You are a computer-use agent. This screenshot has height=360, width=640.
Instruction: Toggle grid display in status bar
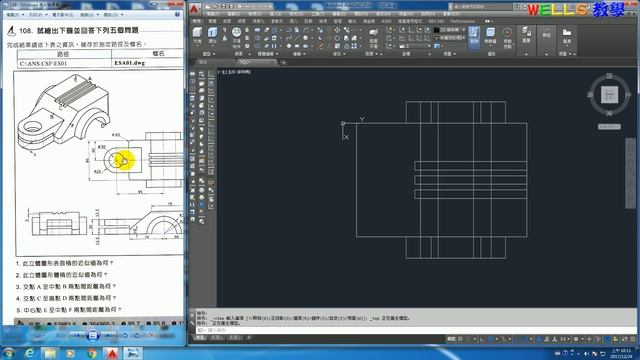tap(460, 339)
